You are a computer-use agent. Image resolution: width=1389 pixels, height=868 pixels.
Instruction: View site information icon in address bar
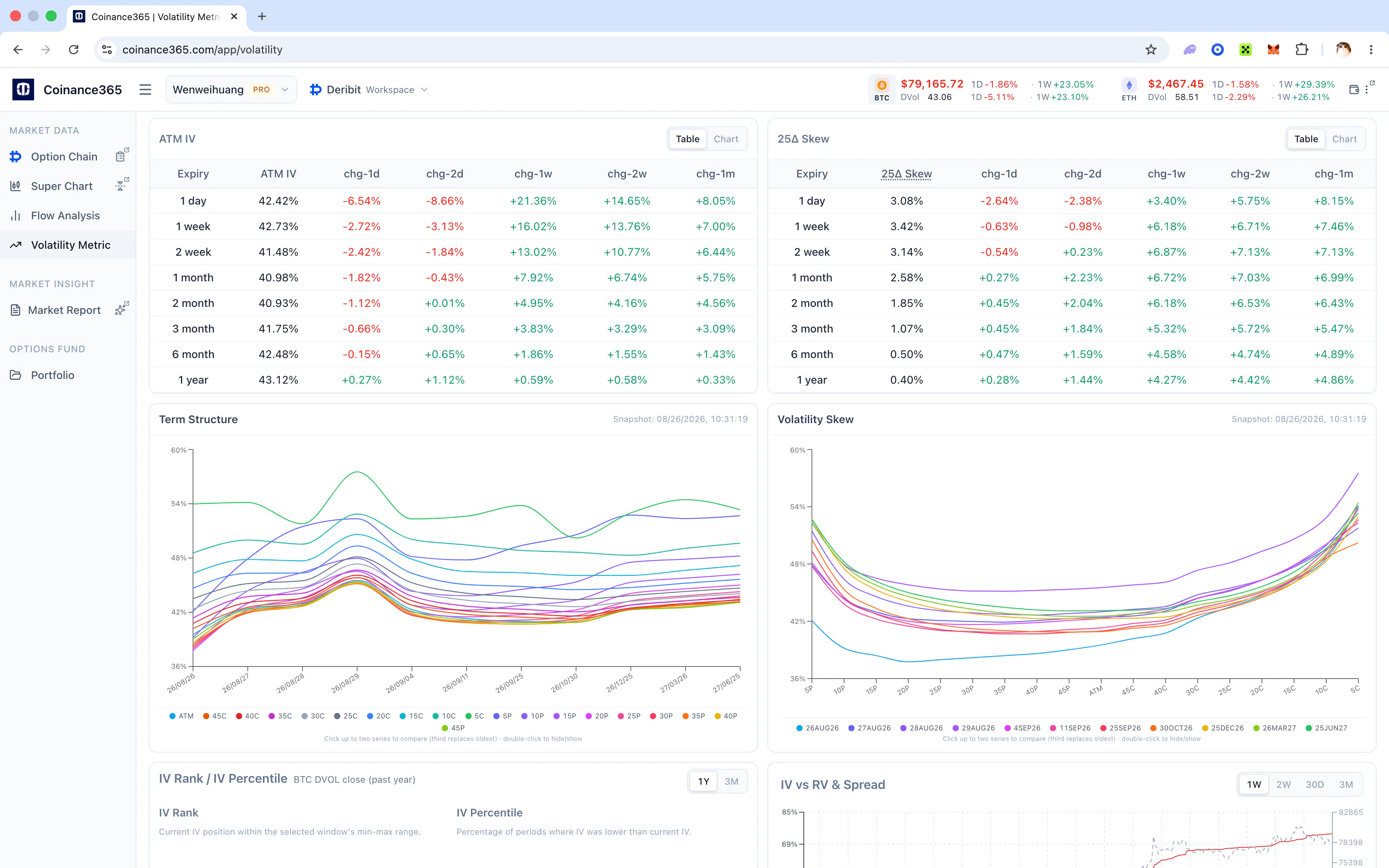[107, 49]
